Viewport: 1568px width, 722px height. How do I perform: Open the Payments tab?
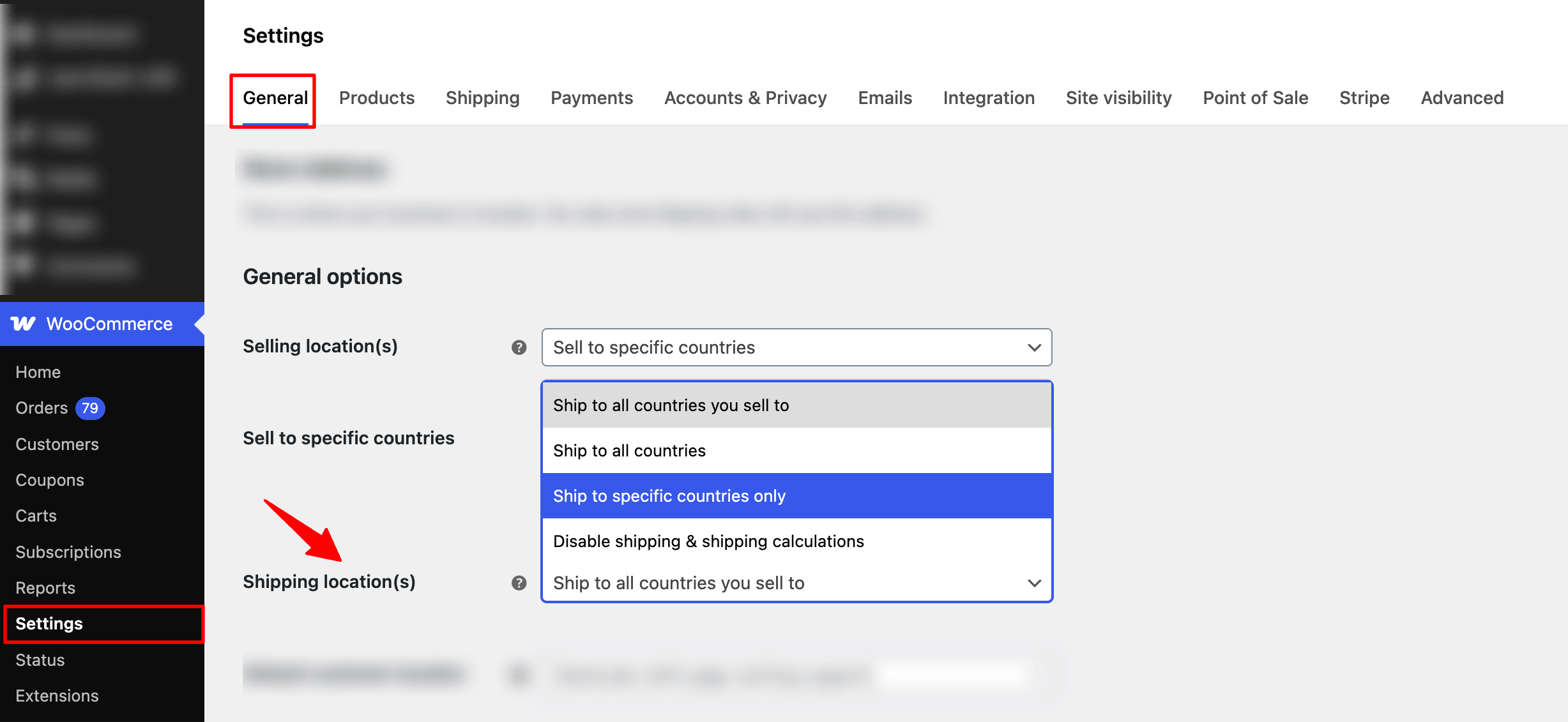[x=591, y=98]
